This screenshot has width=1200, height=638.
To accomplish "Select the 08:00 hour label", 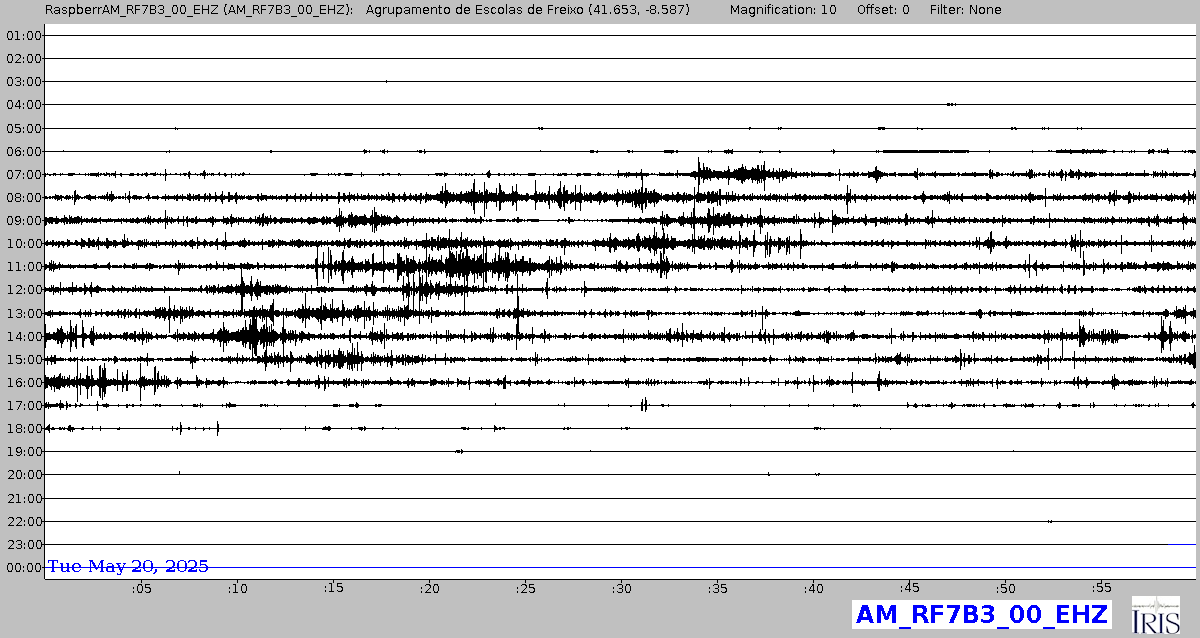I will (23, 197).
